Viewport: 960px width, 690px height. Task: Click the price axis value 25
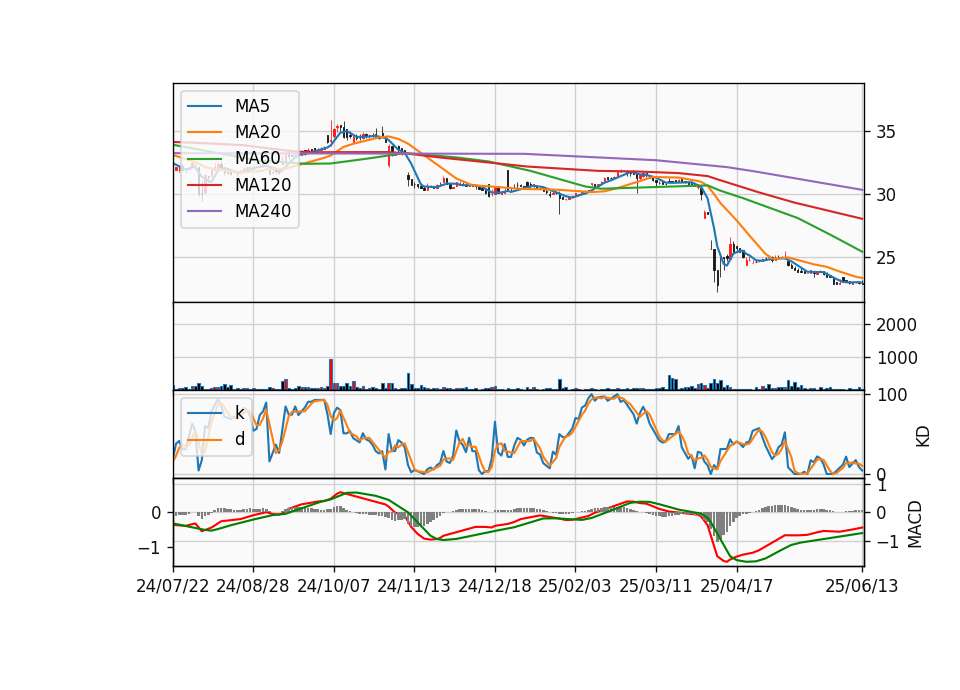tap(885, 258)
